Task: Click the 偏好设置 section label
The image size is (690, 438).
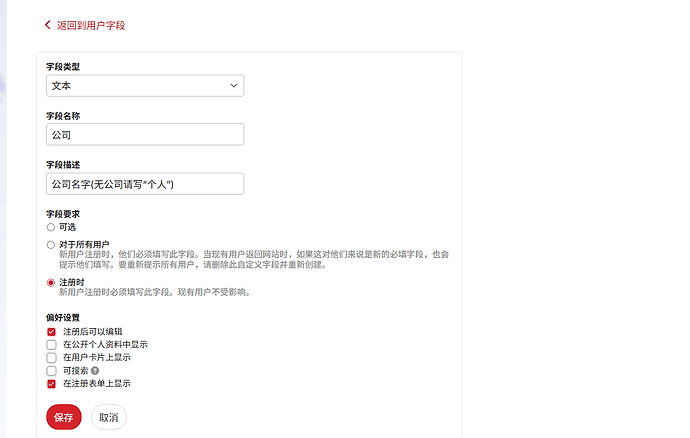Action: (63, 317)
